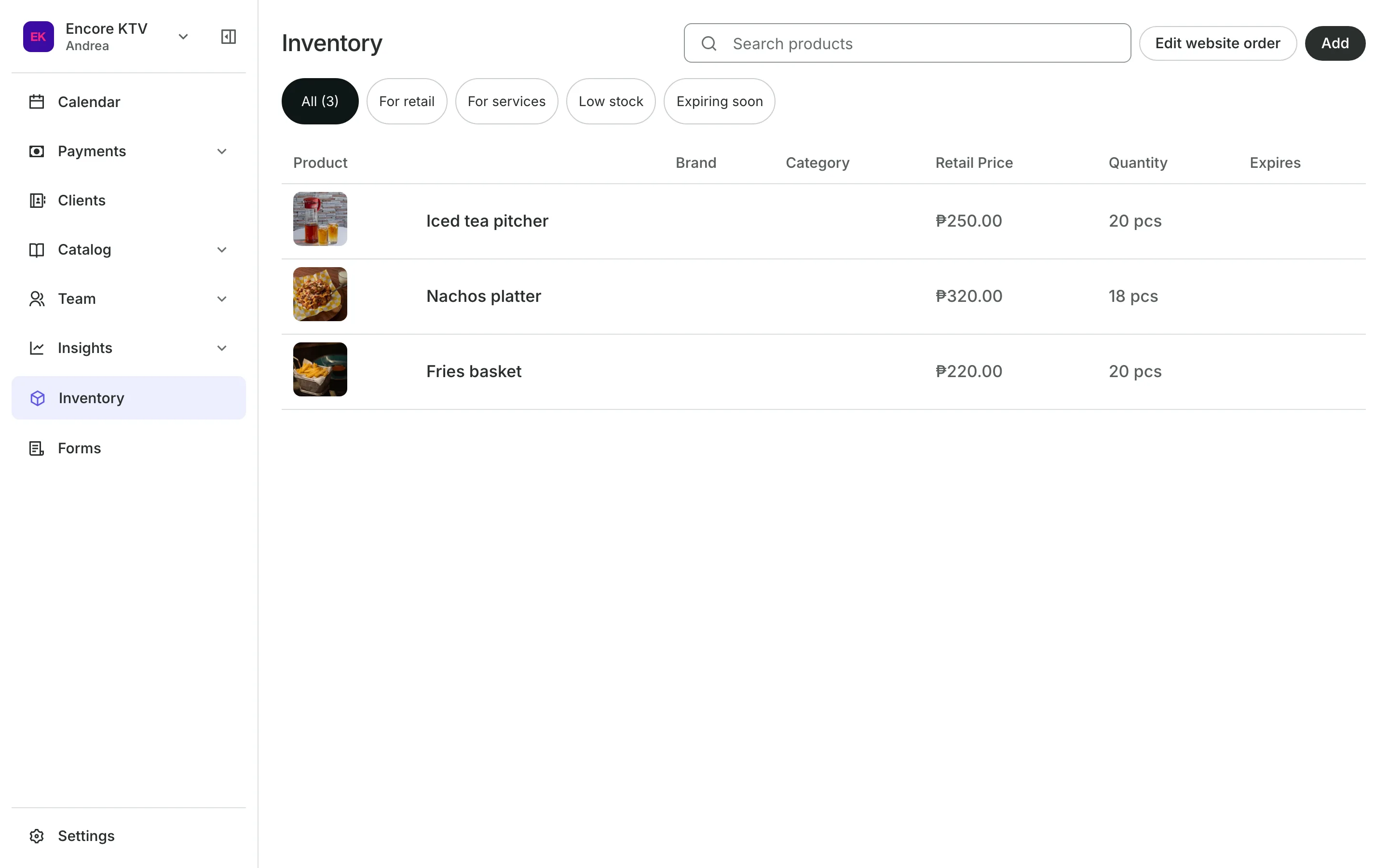
Task: Click the Inventory page heading
Action: (x=332, y=43)
